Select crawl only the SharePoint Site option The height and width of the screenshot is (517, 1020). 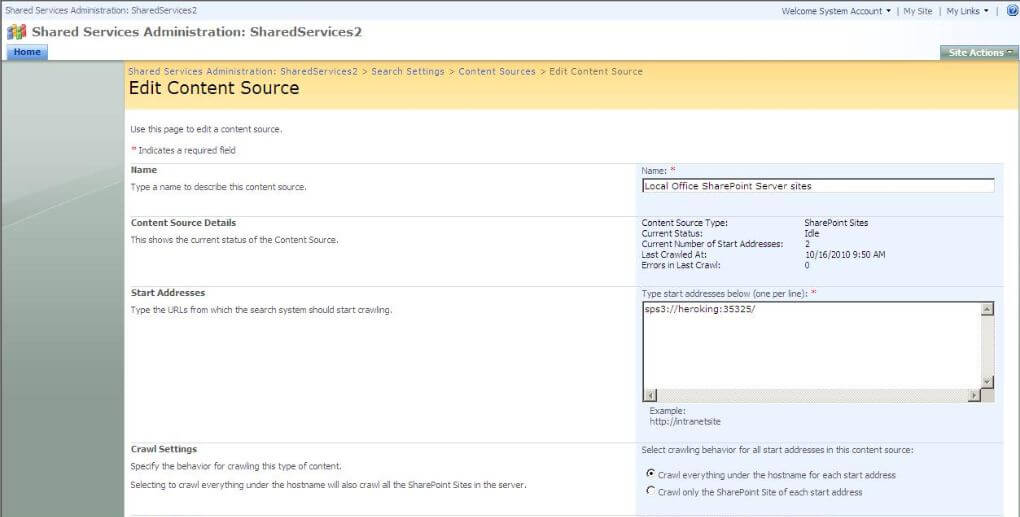[651, 491]
